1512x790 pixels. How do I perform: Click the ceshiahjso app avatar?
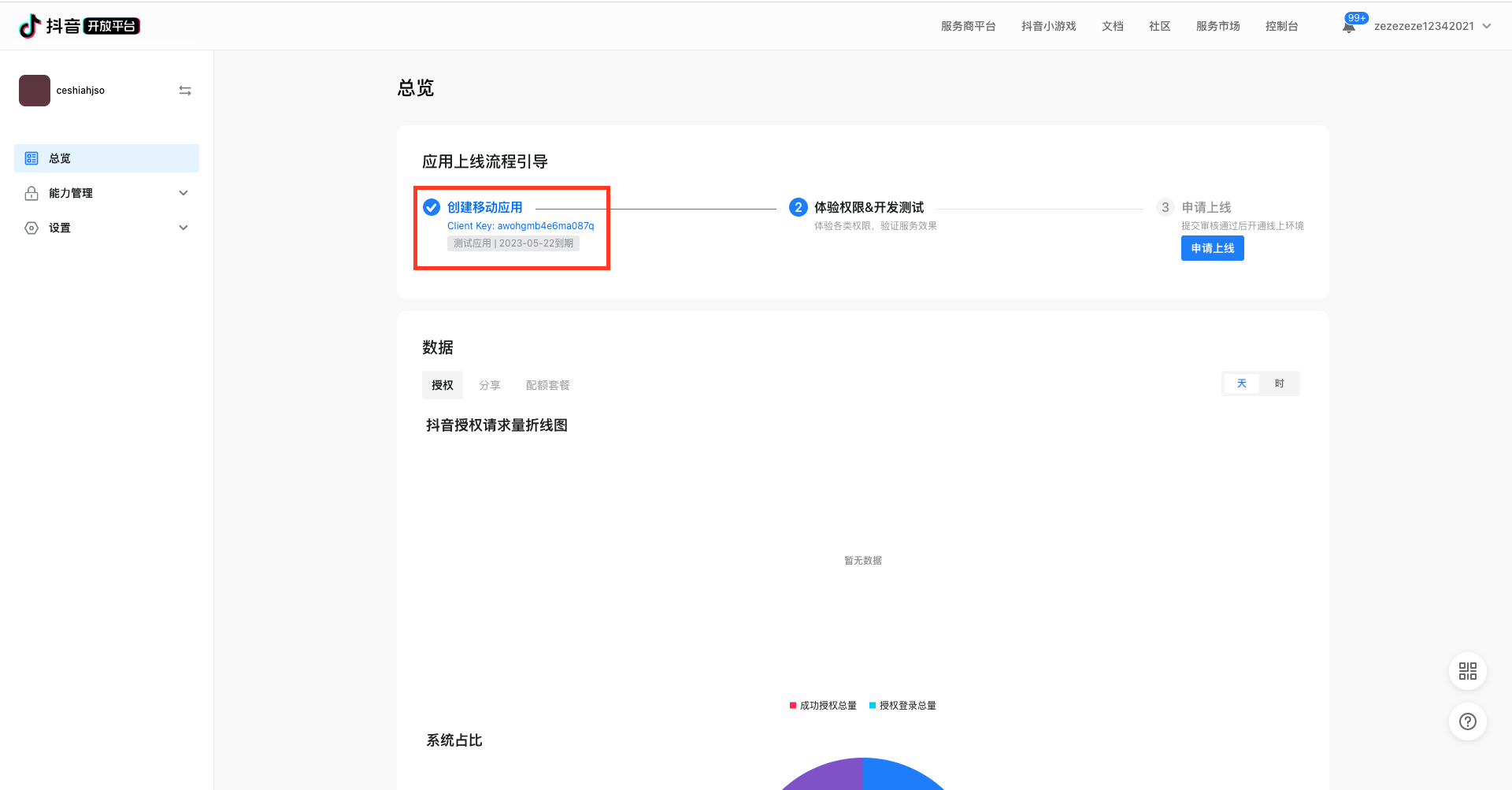tap(35, 91)
